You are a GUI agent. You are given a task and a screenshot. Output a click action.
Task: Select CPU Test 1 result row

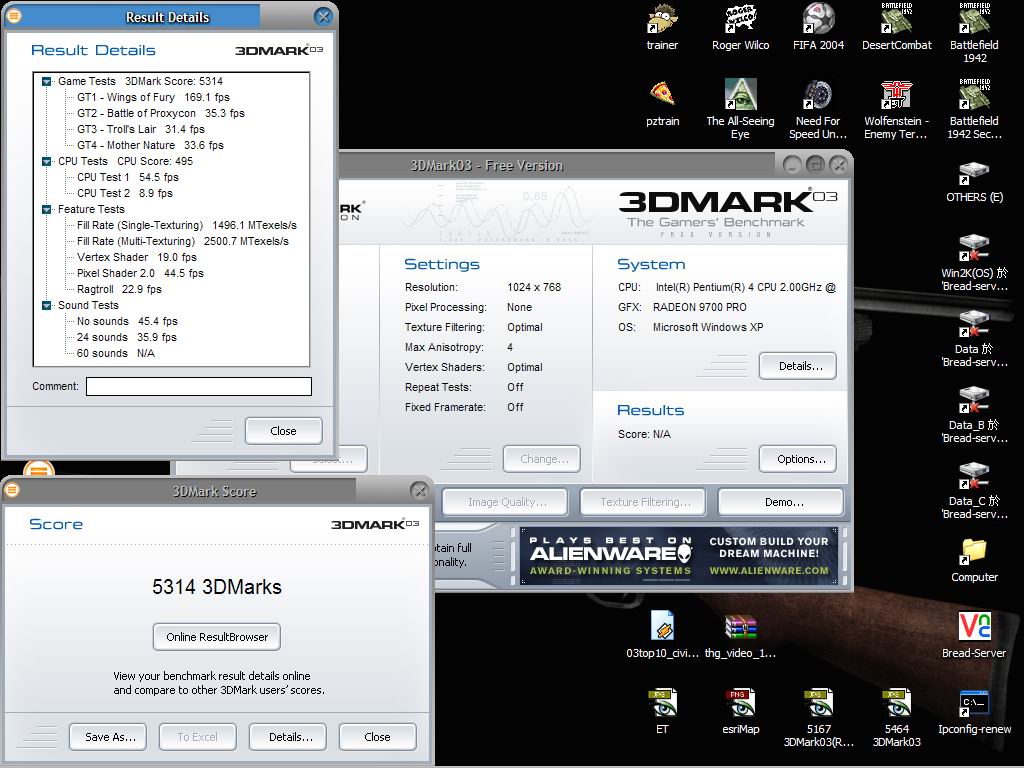[x=128, y=177]
